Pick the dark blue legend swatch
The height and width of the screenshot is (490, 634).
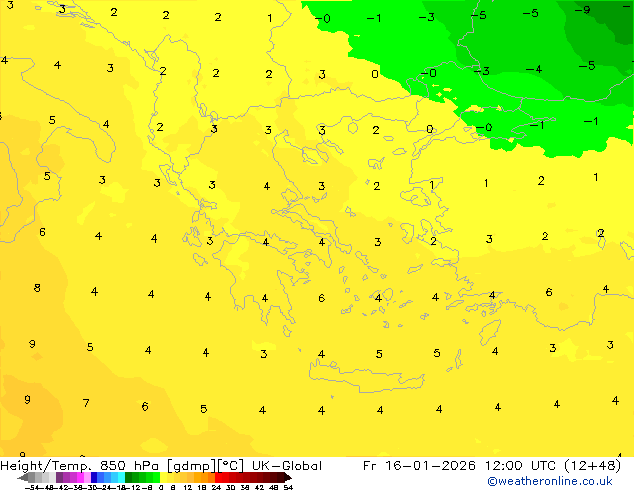[x=94, y=478]
